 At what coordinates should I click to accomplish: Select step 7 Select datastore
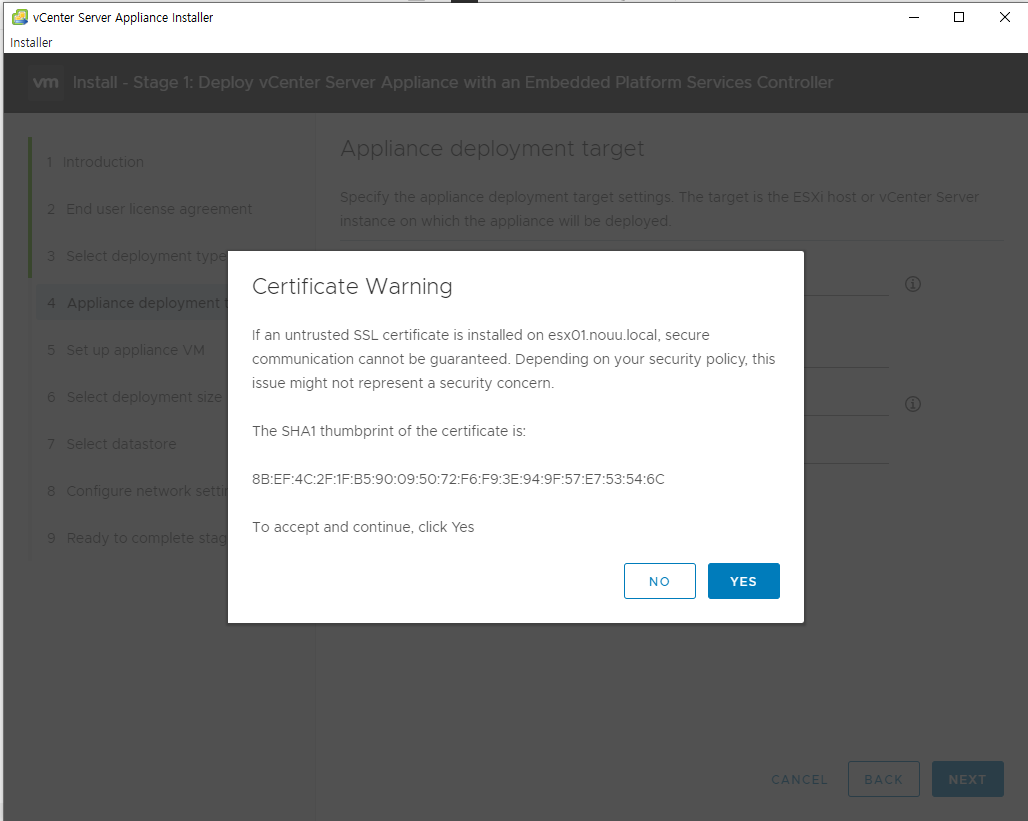click(111, 444)
